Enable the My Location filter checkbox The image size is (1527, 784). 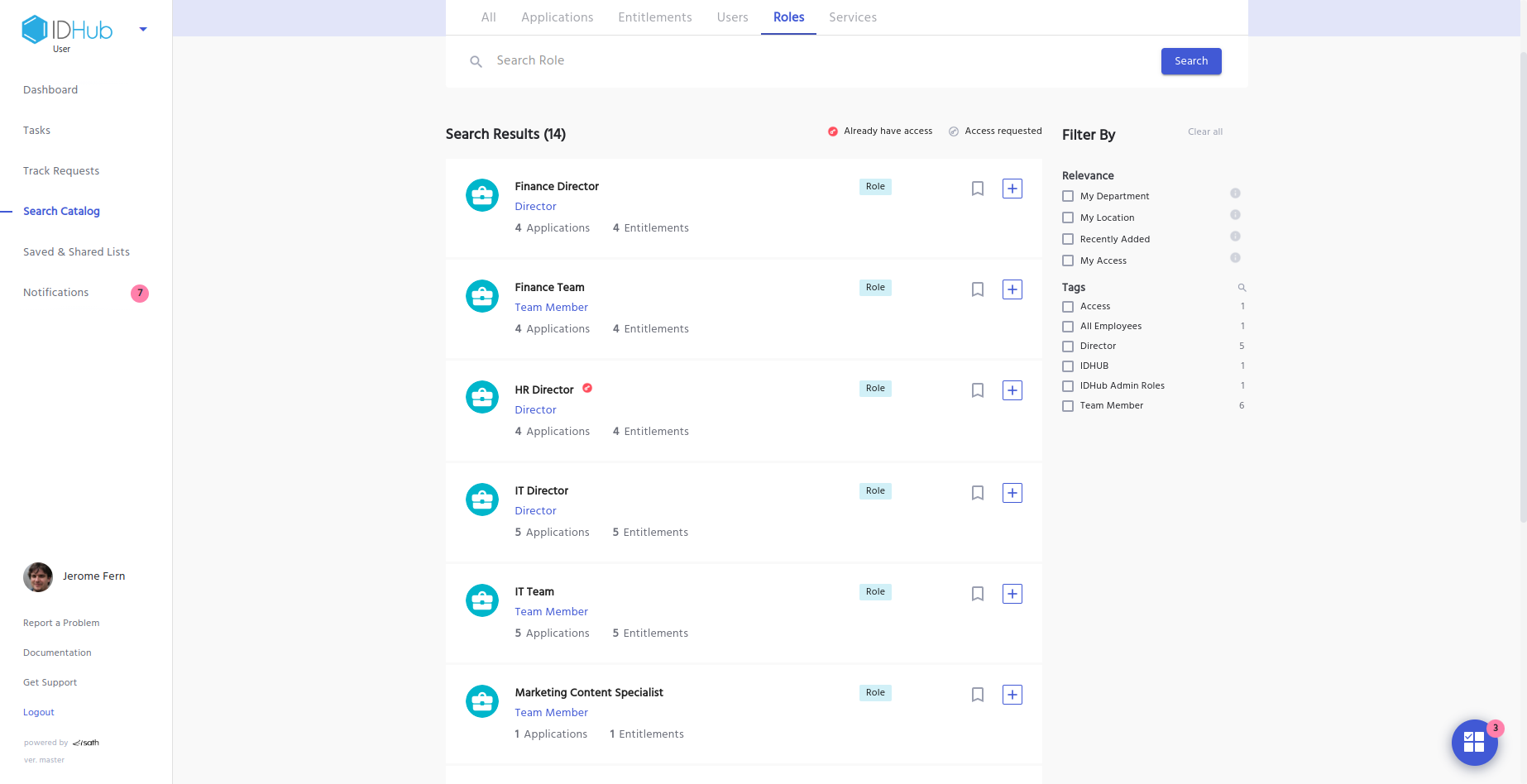[1068, 218]
